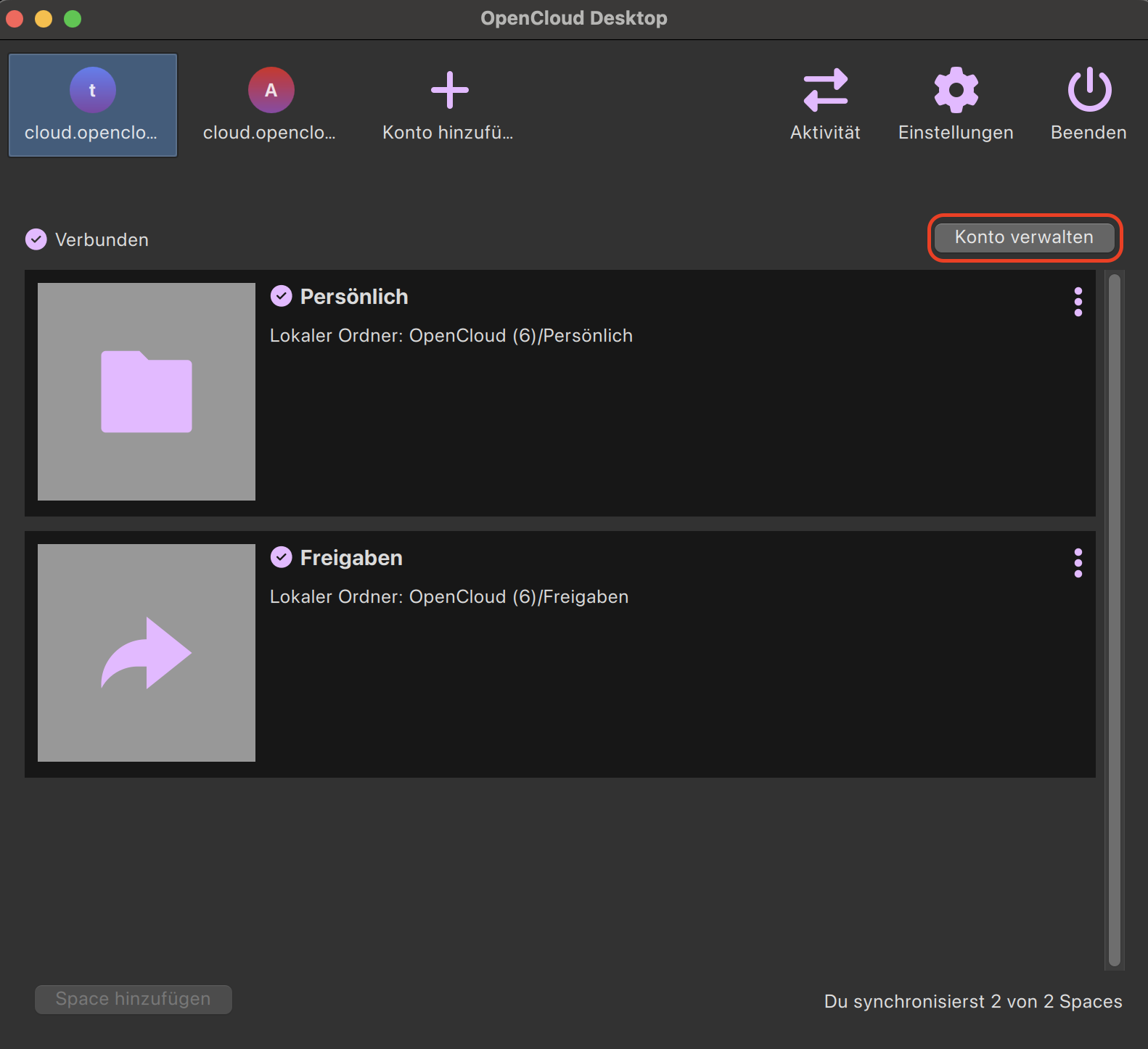
Task: Click the Verbunden connection status icon
Action: 36,239
